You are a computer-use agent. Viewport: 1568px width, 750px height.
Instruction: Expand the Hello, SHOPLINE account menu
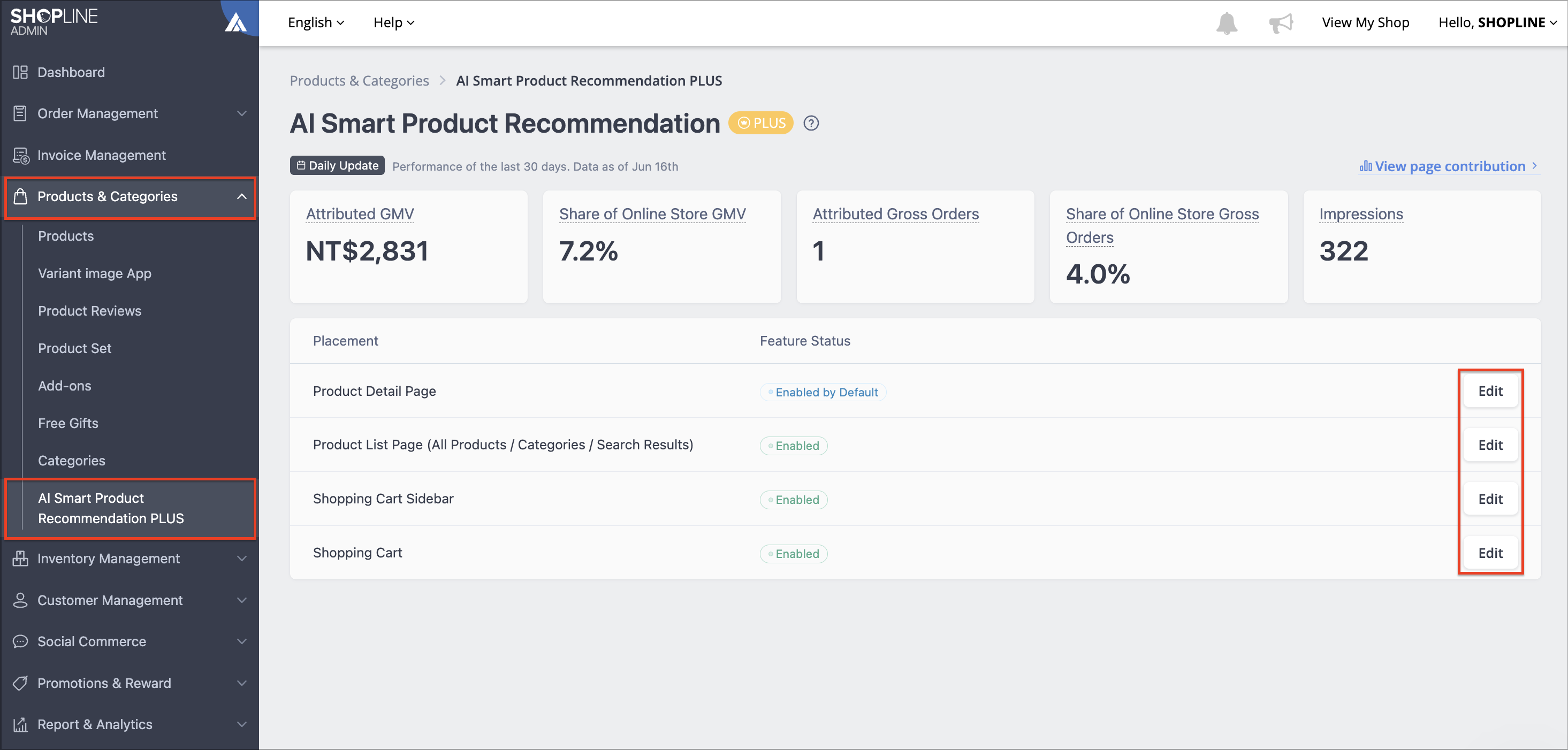tap(1497, 22)
